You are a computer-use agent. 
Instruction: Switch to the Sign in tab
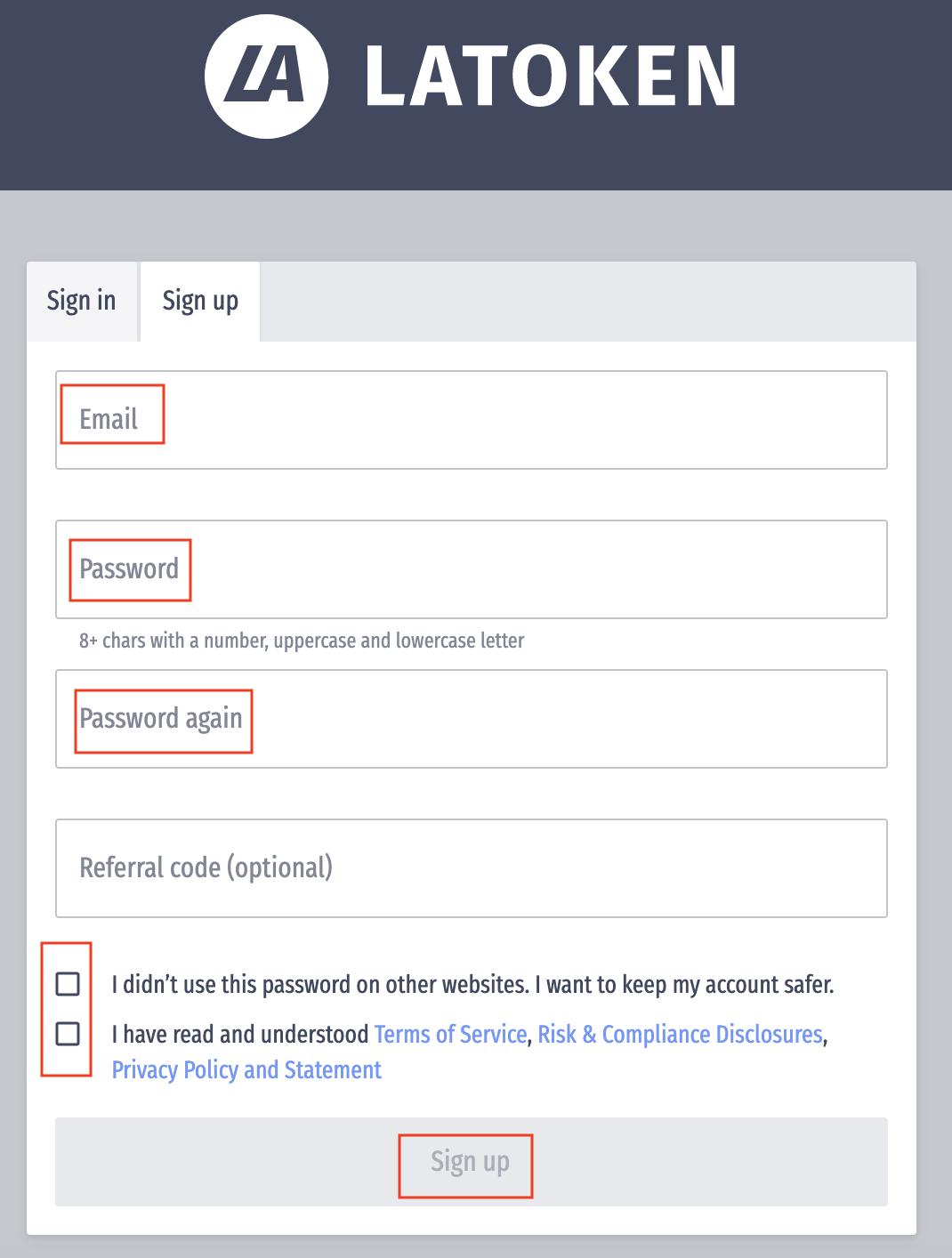coord(82,301)
